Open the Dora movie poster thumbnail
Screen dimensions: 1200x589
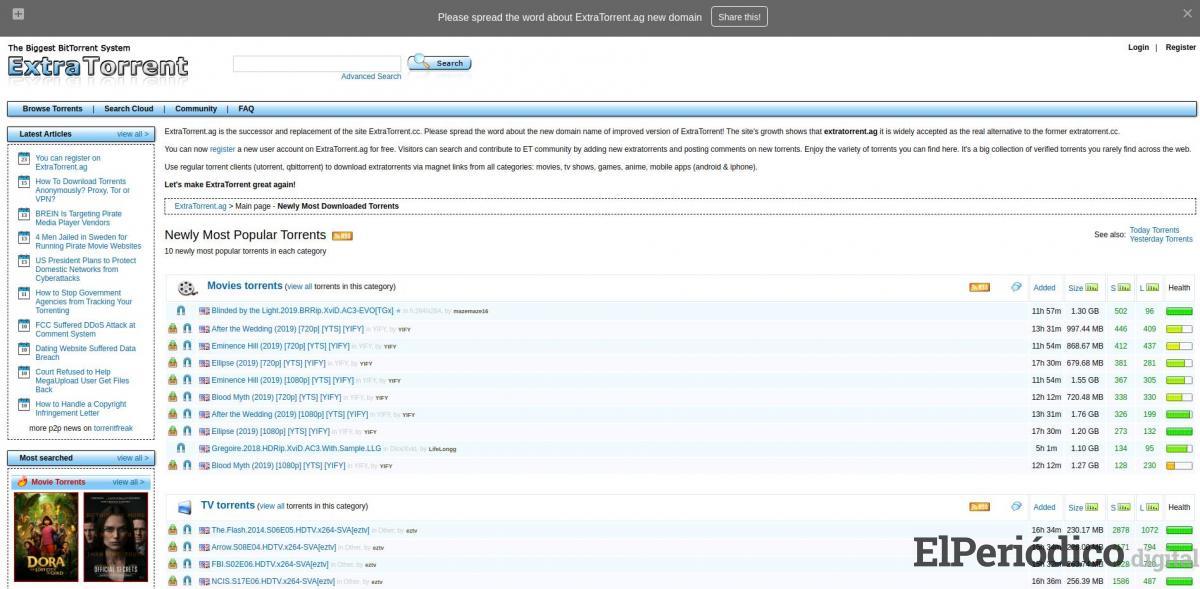pos(46,537)
